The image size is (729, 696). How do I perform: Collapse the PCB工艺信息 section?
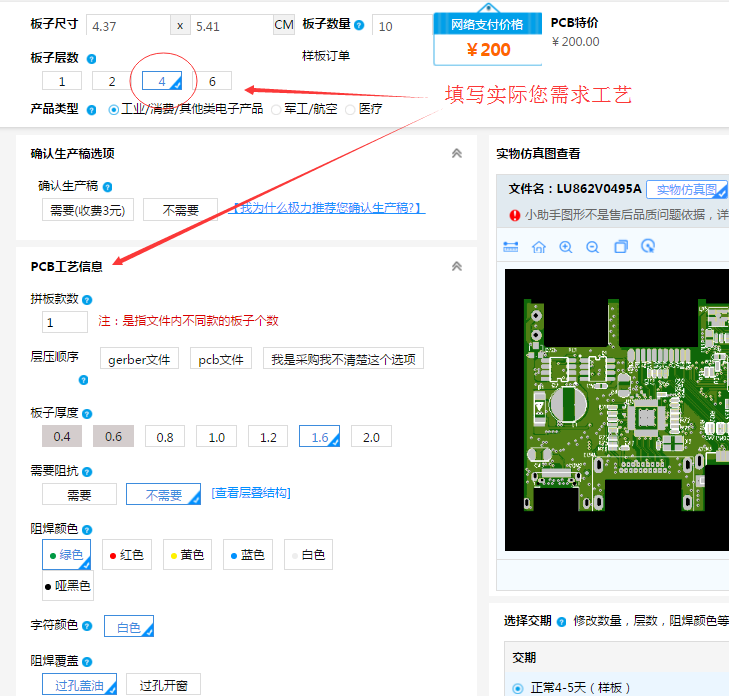(x=457, y=267)
